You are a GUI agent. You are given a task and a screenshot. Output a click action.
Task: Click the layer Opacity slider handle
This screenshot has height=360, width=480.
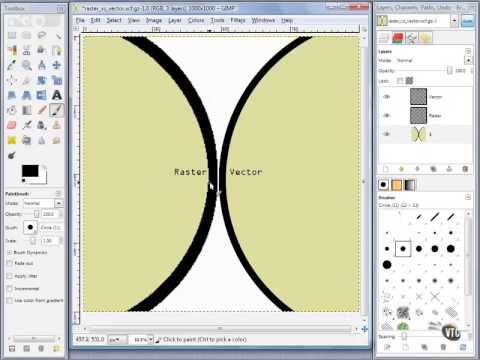(449, 70)
